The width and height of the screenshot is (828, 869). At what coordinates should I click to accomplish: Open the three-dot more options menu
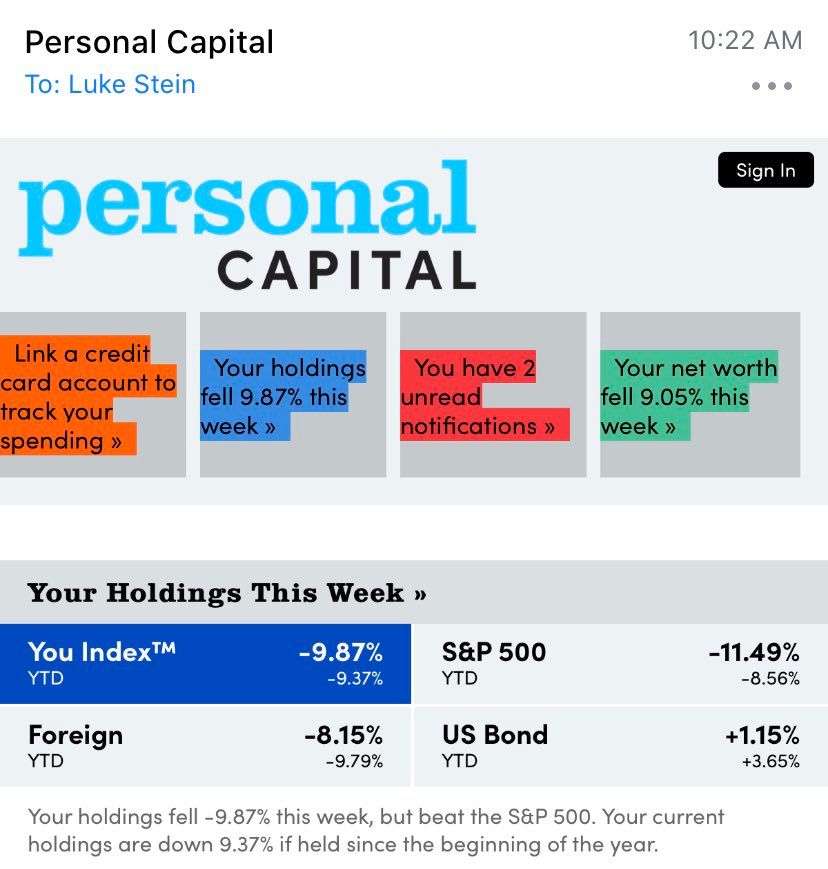tap(772, 86)
